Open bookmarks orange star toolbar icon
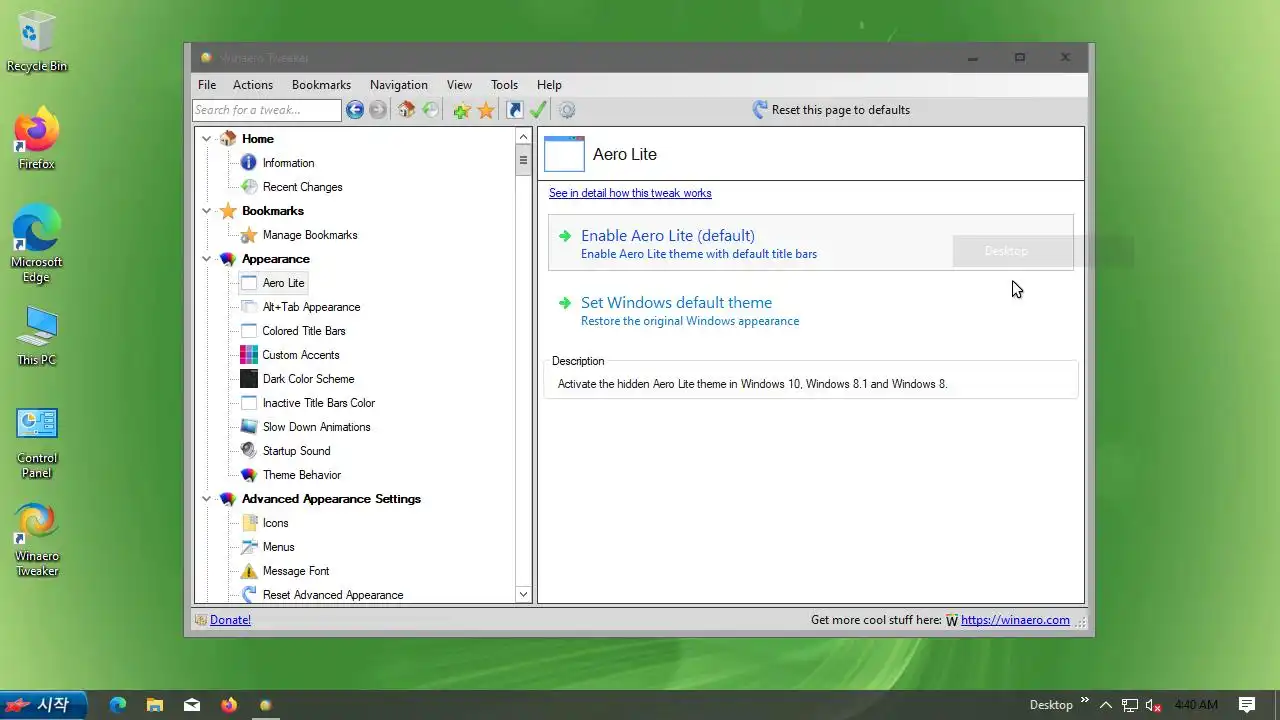 click(486, 110)
